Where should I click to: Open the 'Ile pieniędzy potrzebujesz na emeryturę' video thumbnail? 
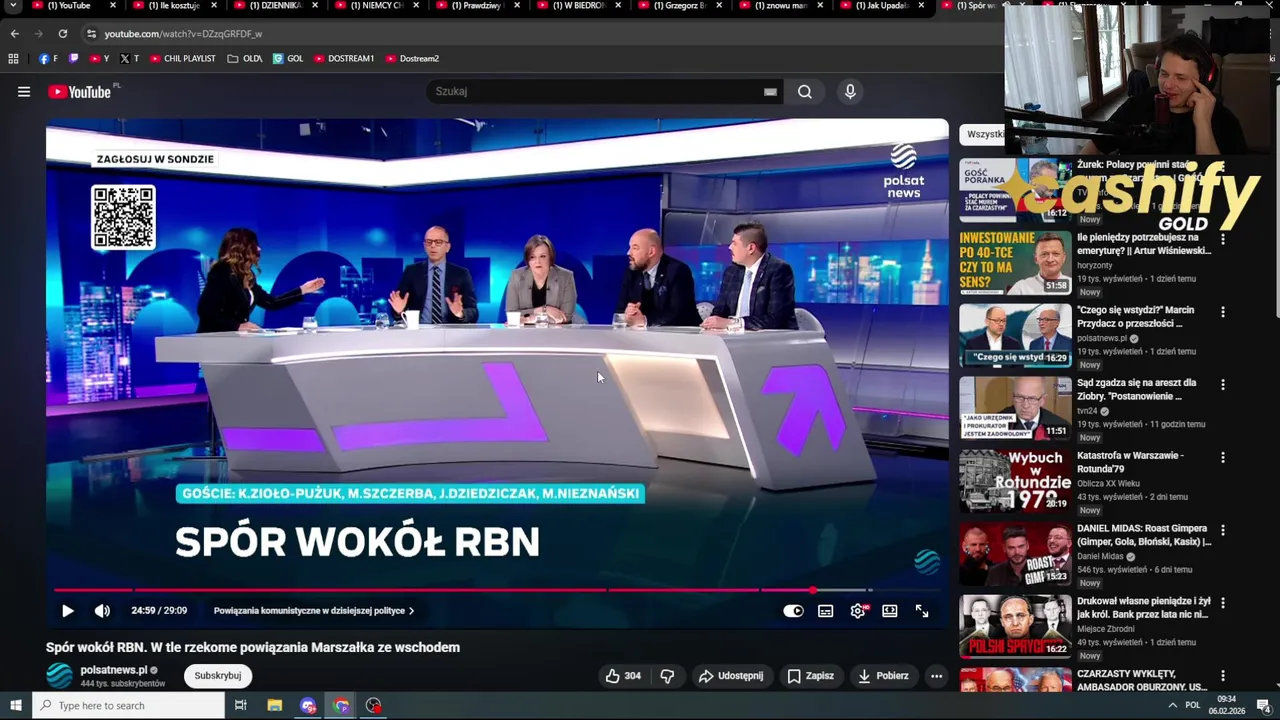click(1015, 263)
